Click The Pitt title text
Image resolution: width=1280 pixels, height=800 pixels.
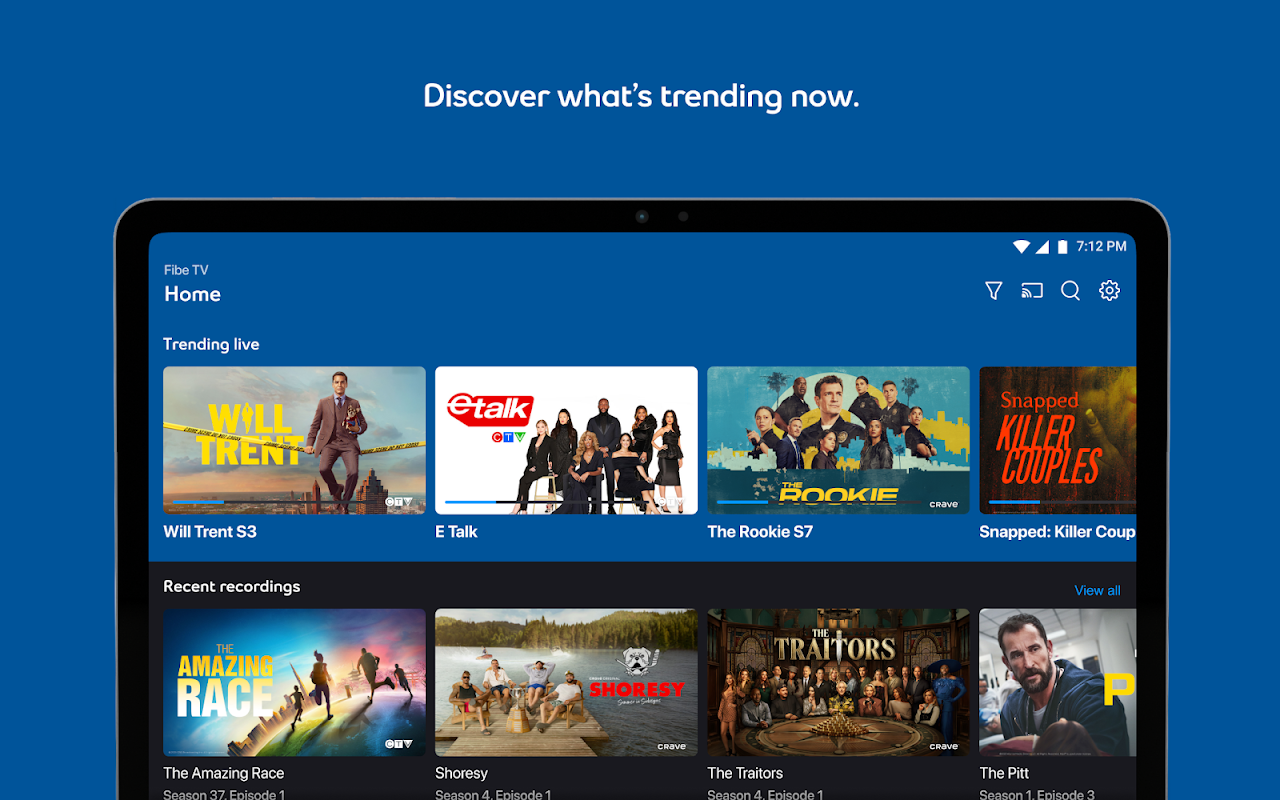1005,773
